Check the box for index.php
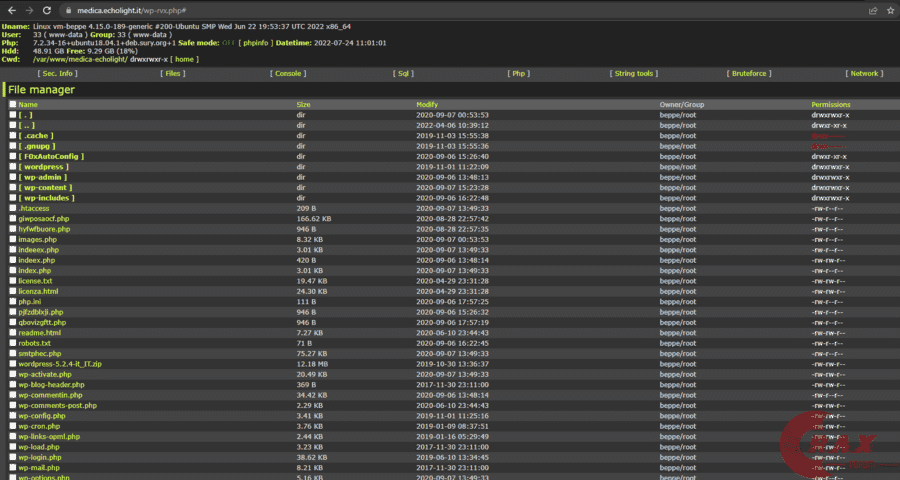900x480 pixels. click(x=13, y=270)
